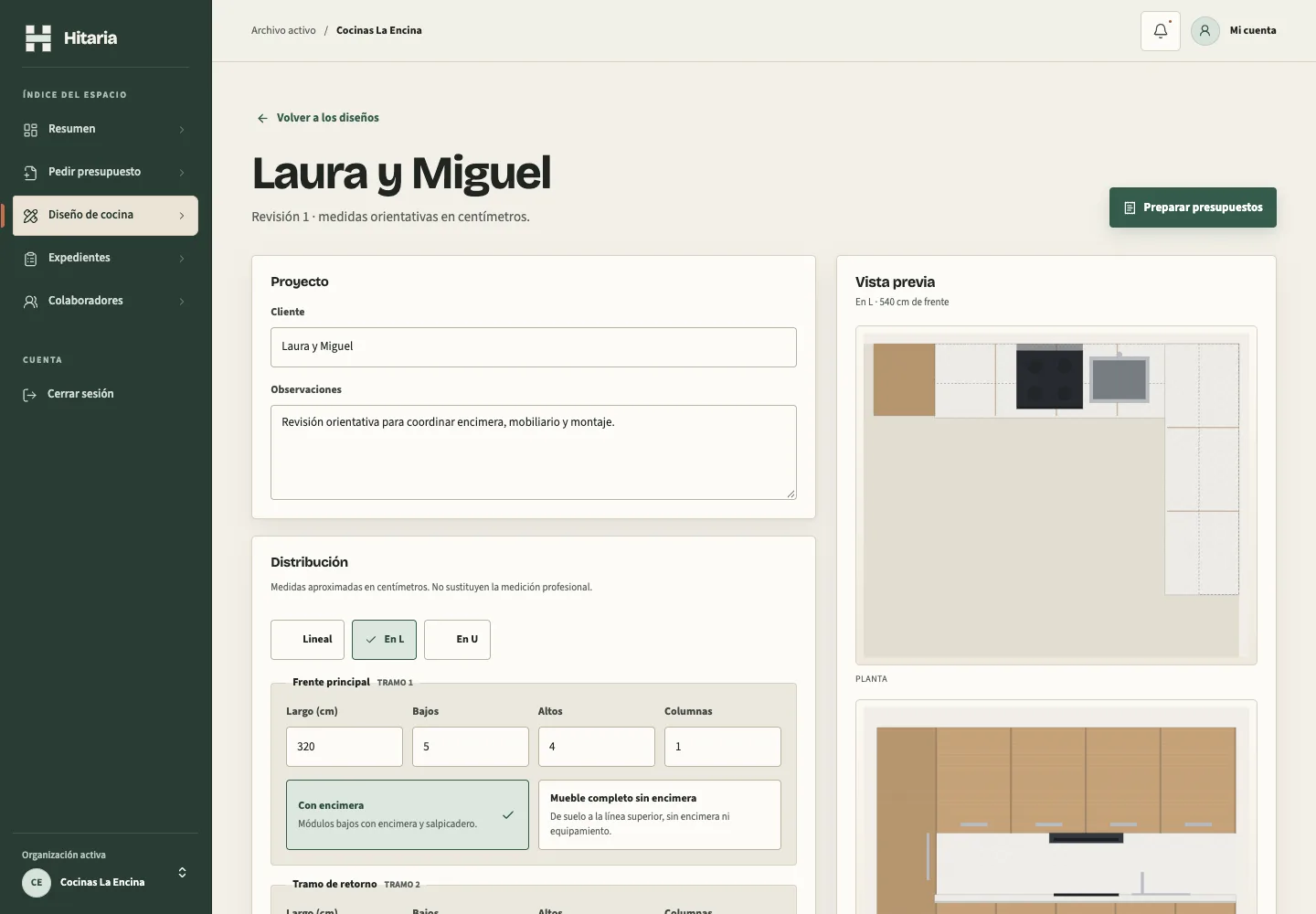Choose the Con encimera option
1316x914 pixels.
tap(408, 815)
